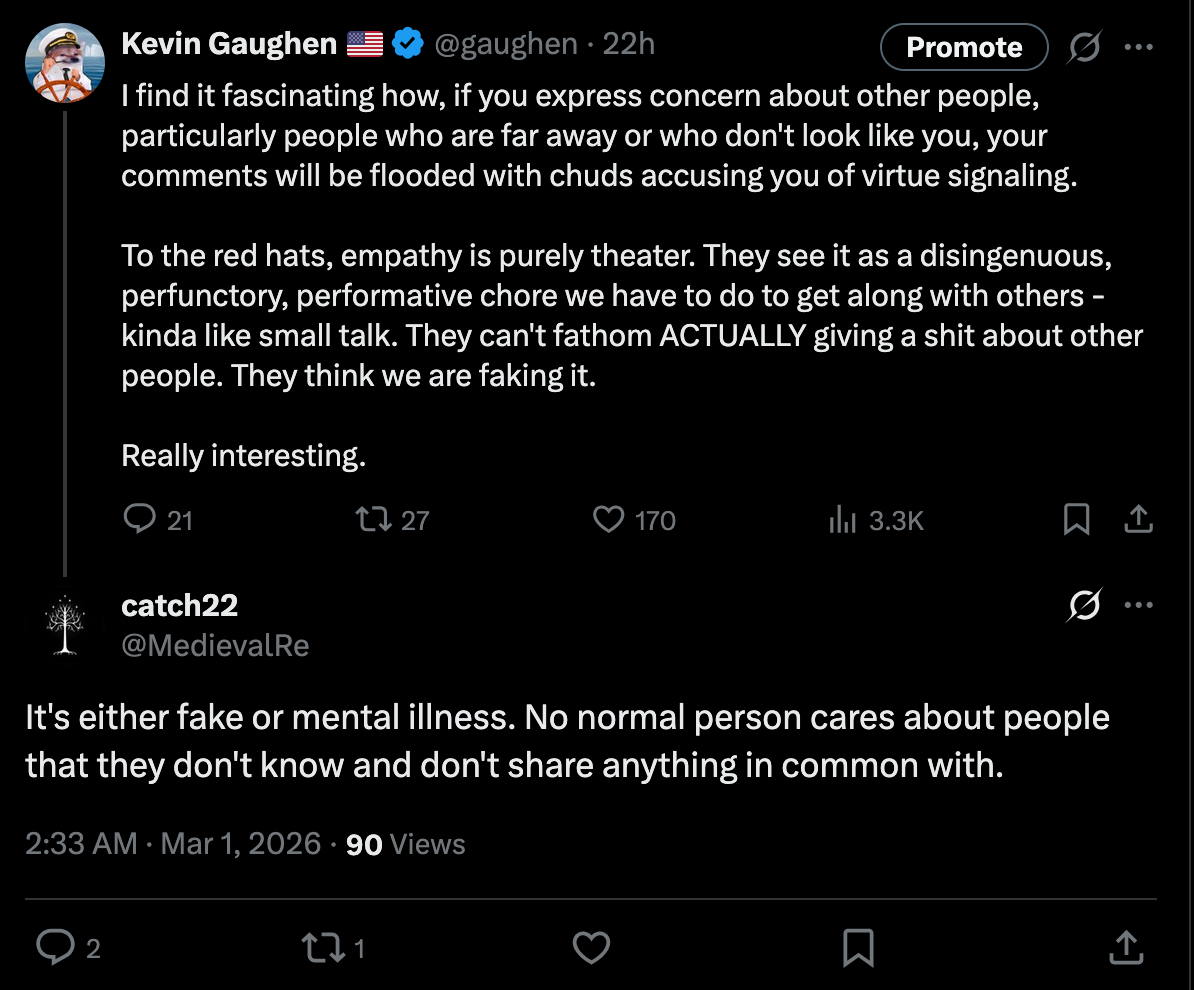Reply to Kevin Gaughen's tweet
The image size is (1194, 990).
[x=140, y=519]
